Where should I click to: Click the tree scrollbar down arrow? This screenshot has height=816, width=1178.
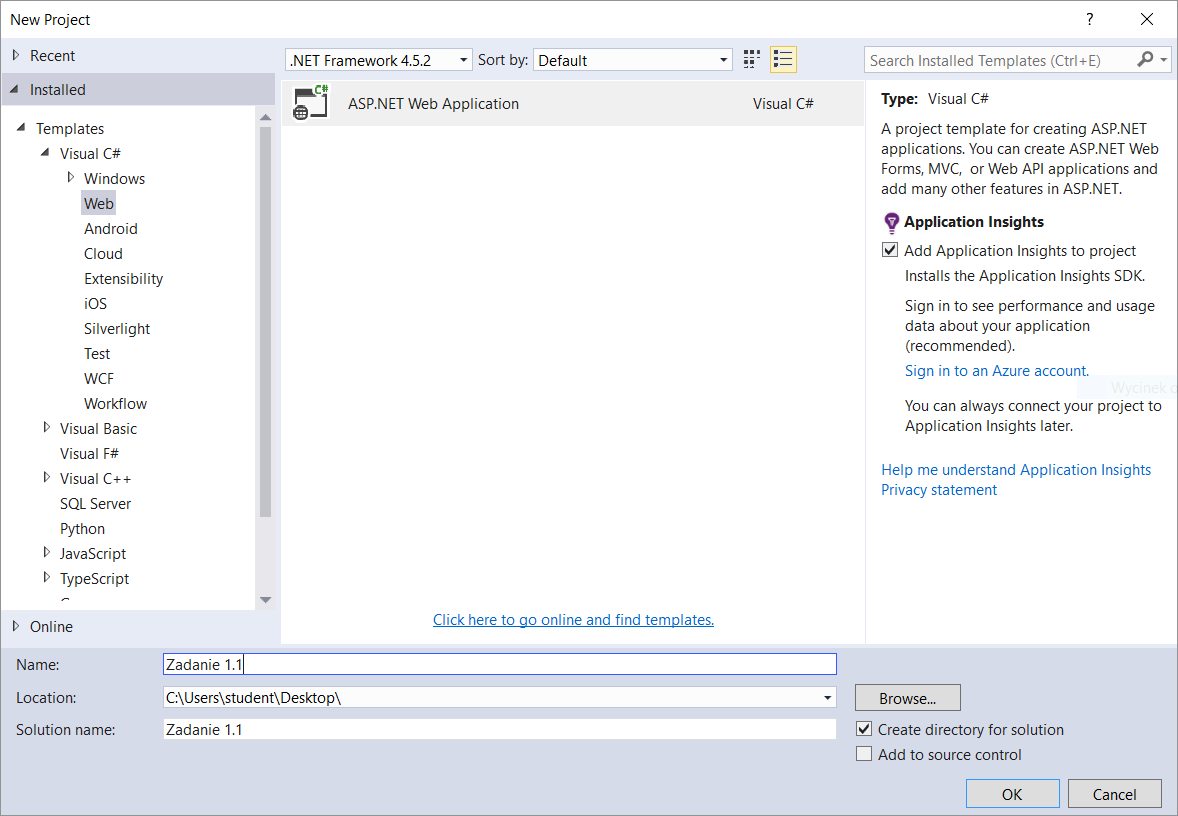tap(265, 600)
